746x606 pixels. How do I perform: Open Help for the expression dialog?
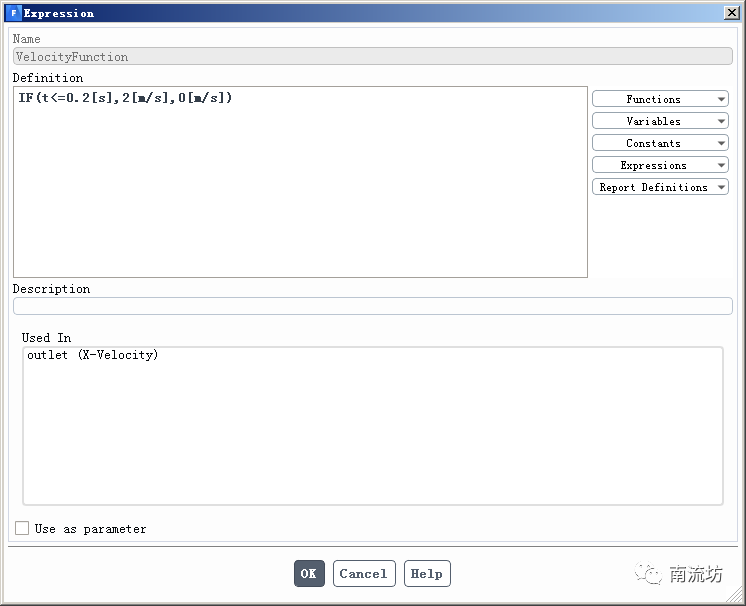tap(427, 573)
